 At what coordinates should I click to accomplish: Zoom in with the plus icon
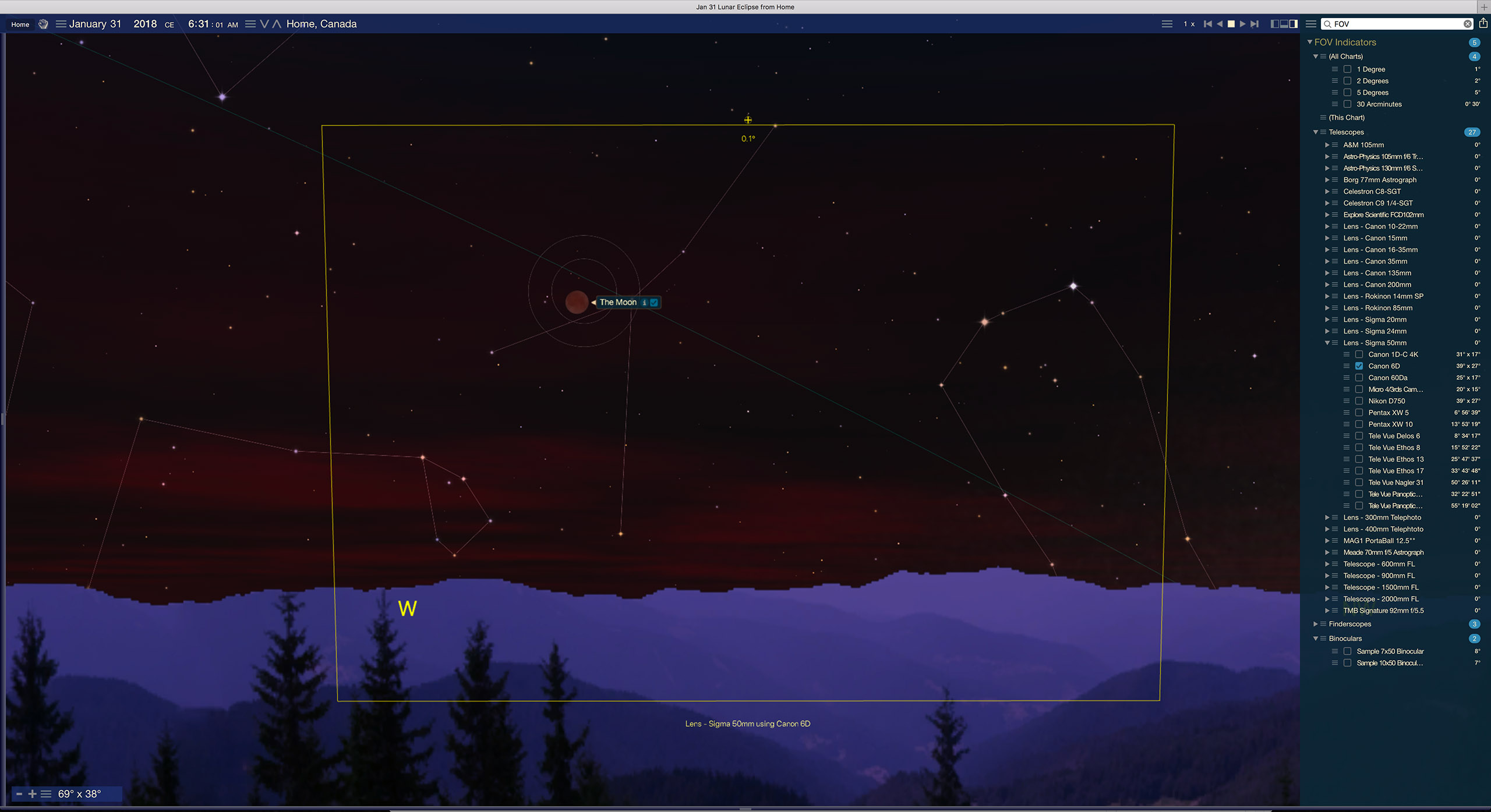click(x=33, y=794)
